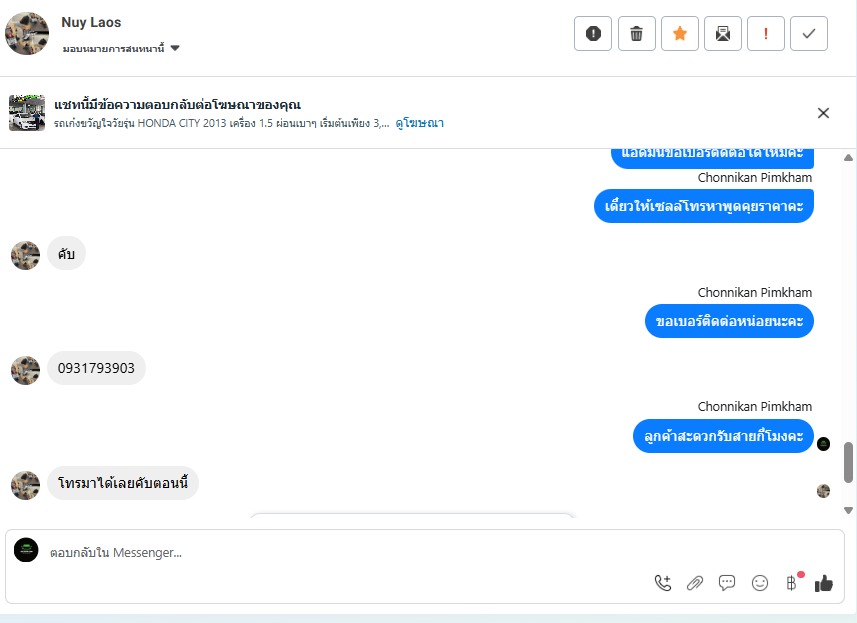Open the baht payment request icon
Screen dimensions: 857x623
792,583
